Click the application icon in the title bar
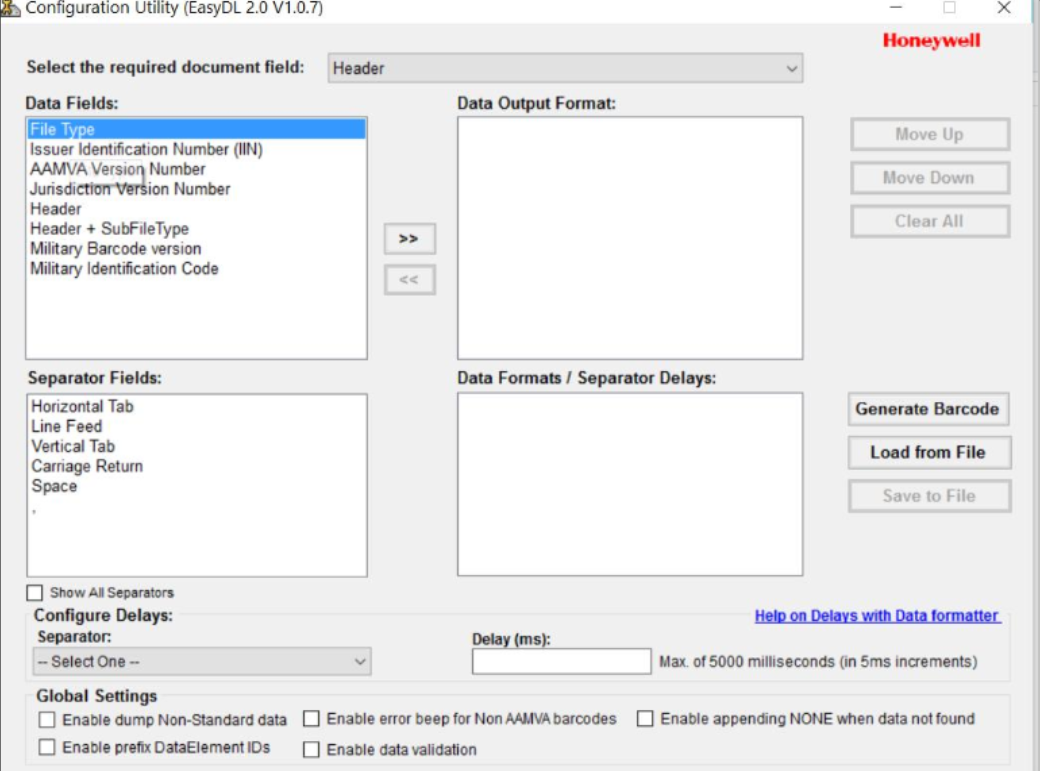 10,8
